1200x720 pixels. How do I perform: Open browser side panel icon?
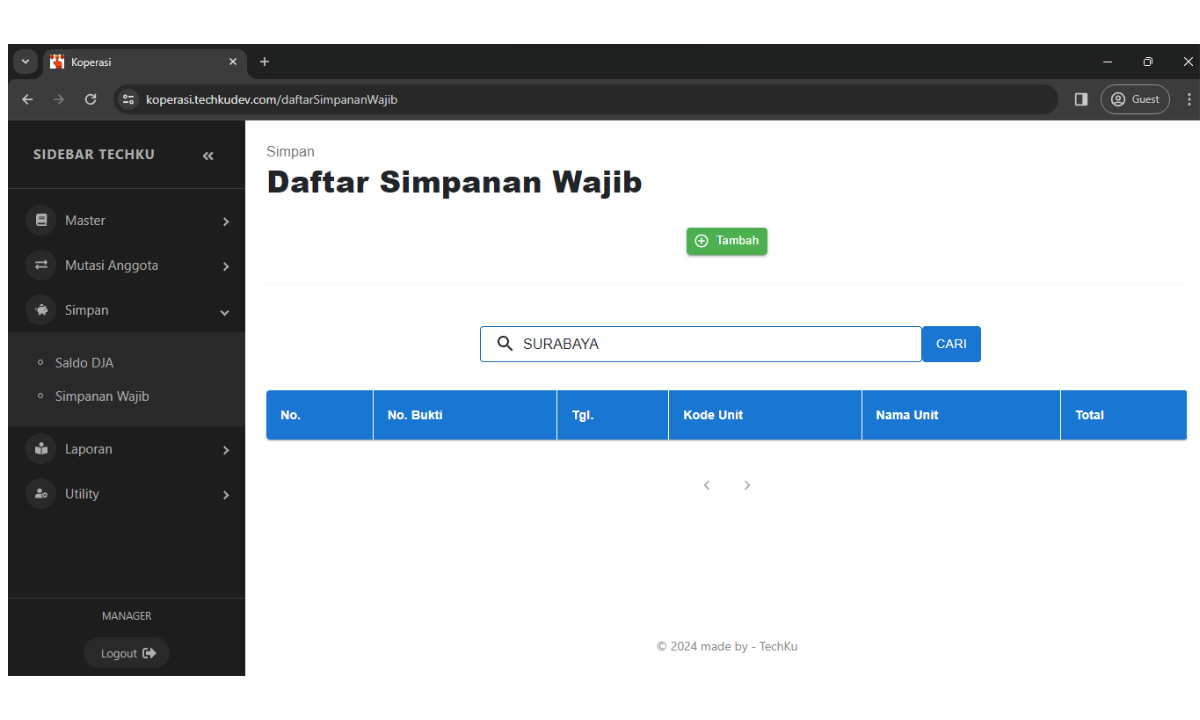pyautogui.click(x=1081, y=99)
